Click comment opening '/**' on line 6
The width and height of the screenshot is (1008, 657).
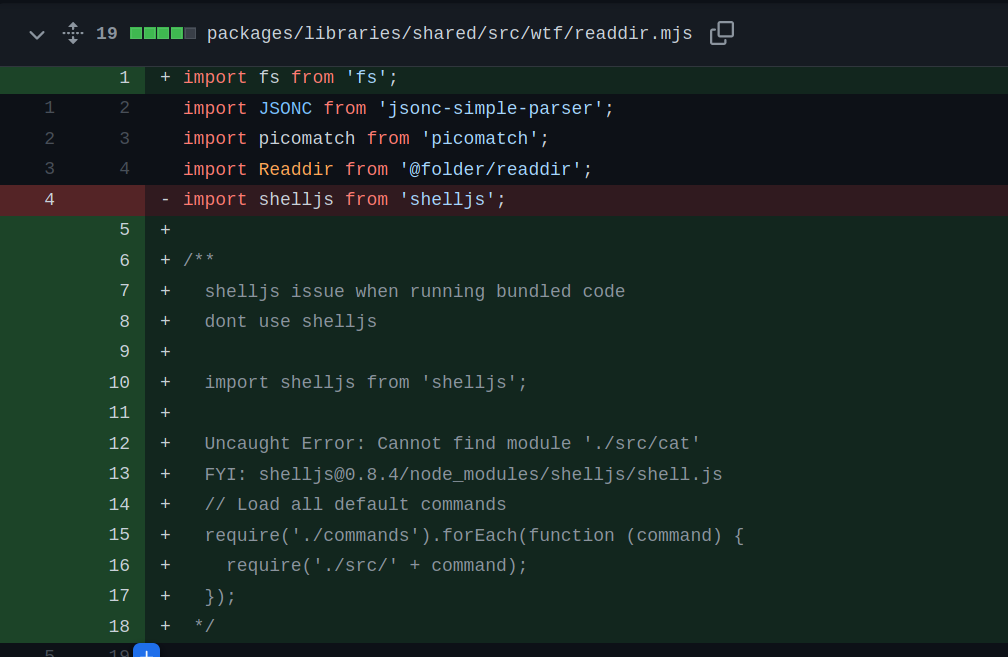[199, 260]
